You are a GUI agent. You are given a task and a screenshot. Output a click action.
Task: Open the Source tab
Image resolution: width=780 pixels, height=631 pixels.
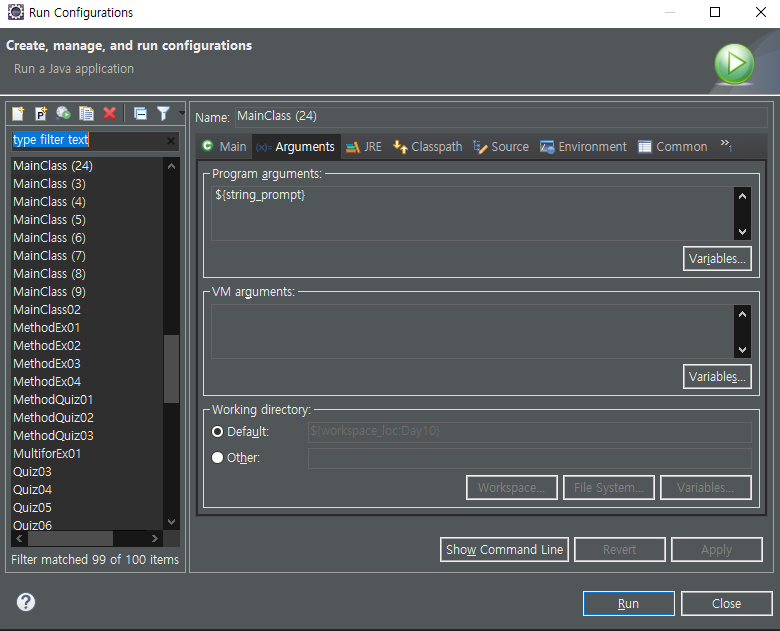pyautogui.click(x=501, y=147)
